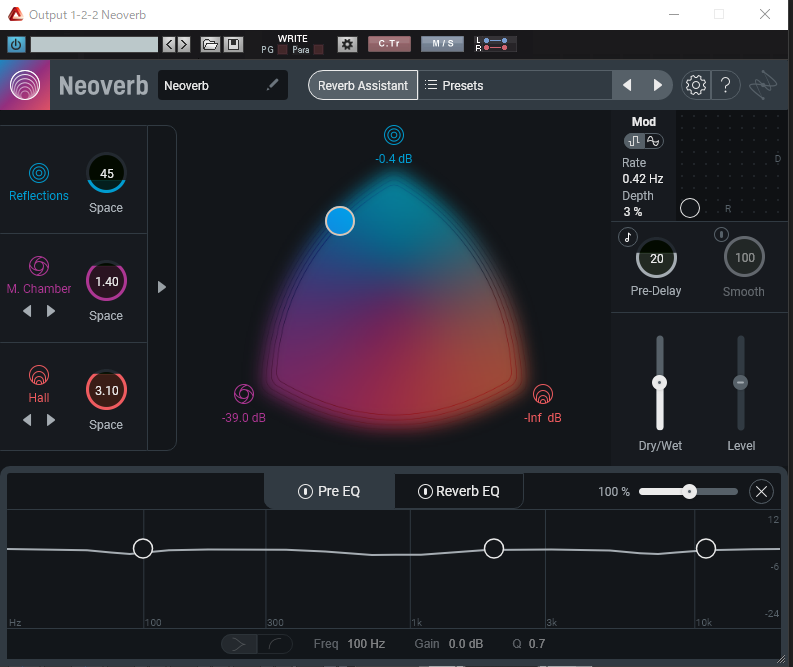Select next Hall reverb type
This screenshot has height=667, width=793.
coord(51,420)
